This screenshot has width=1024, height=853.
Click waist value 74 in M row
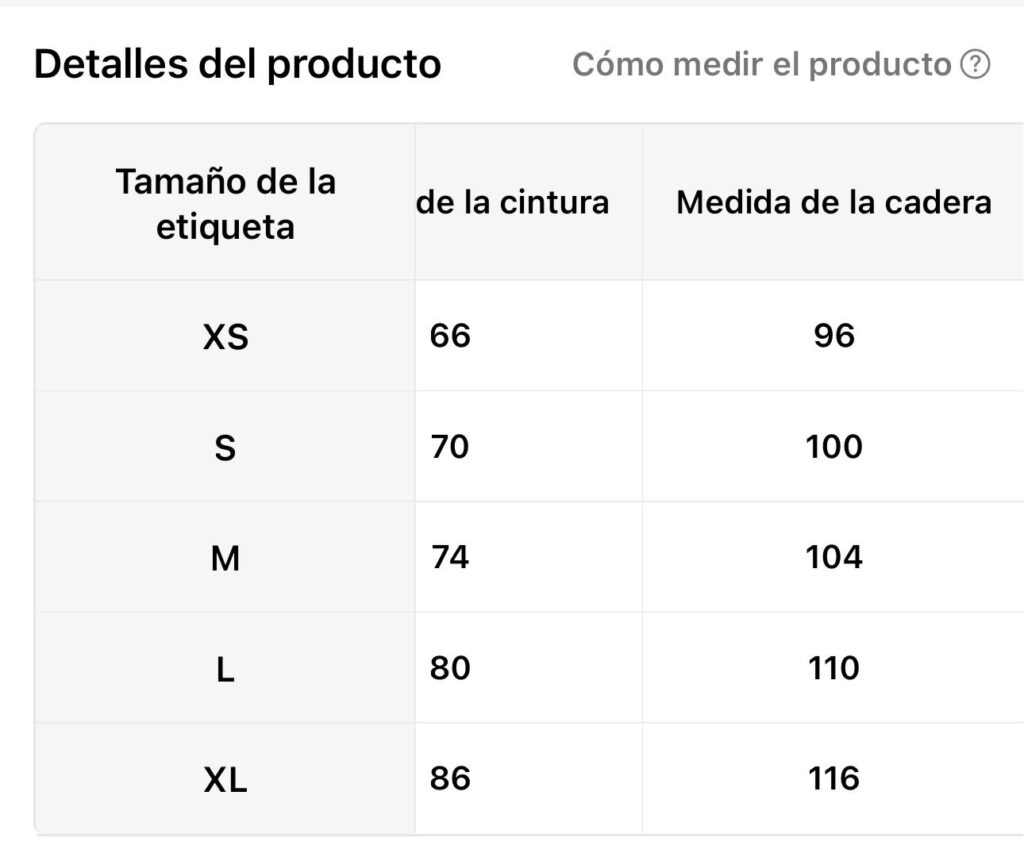pos(450,557)
